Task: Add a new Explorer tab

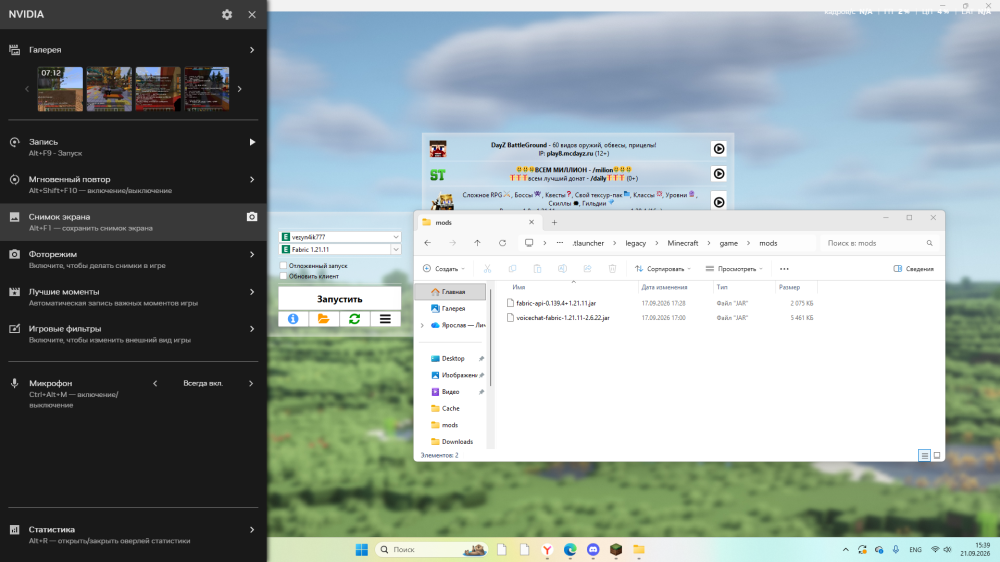Action: click(554, 222)
